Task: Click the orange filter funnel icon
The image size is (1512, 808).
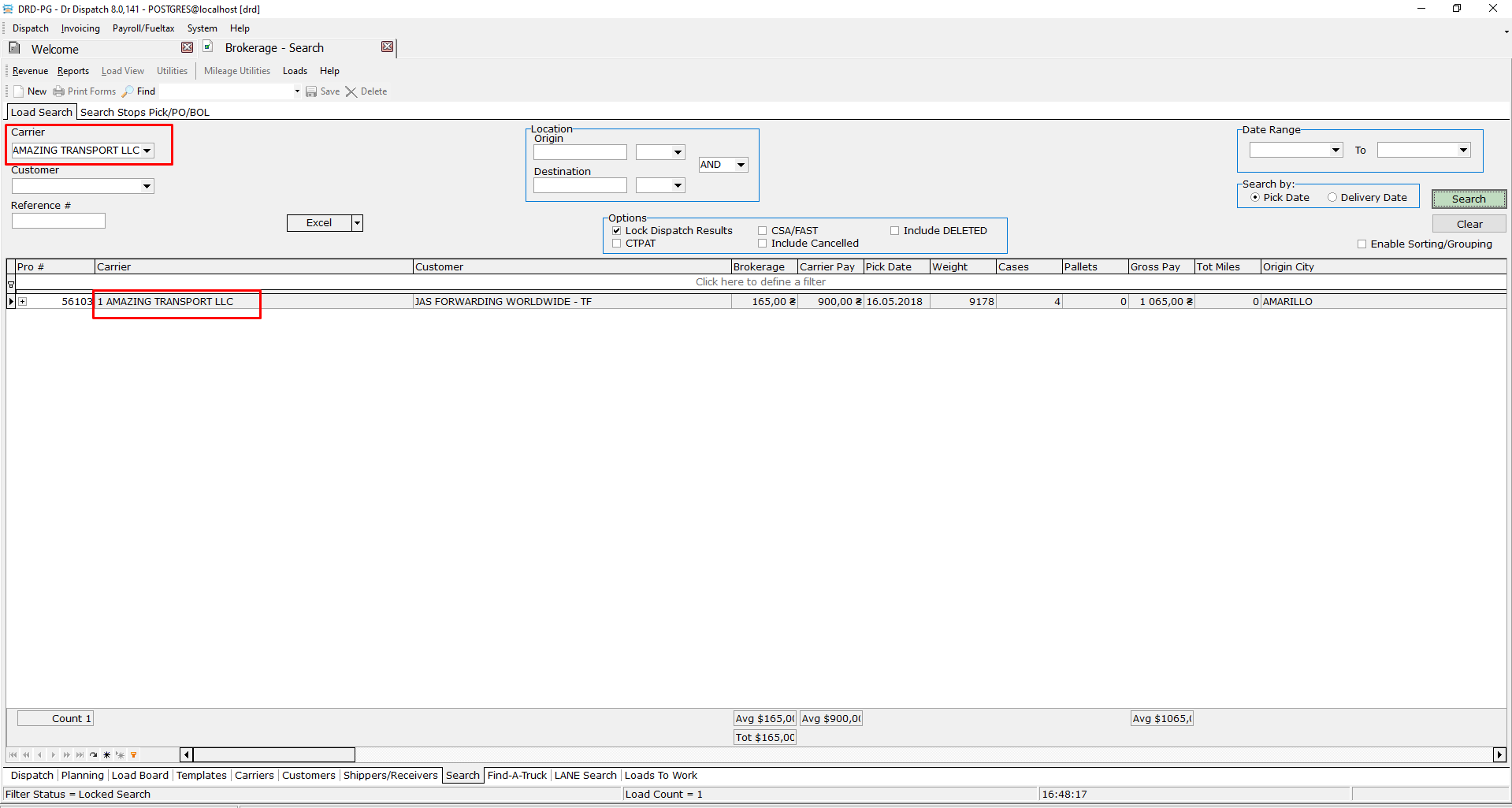Action: pos(134,755)
